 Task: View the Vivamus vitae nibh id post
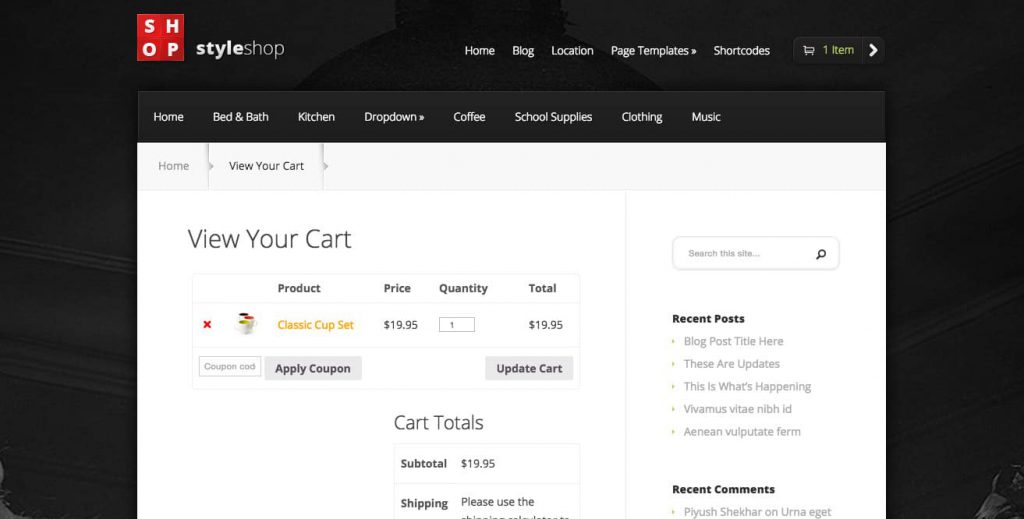[737, 409]
